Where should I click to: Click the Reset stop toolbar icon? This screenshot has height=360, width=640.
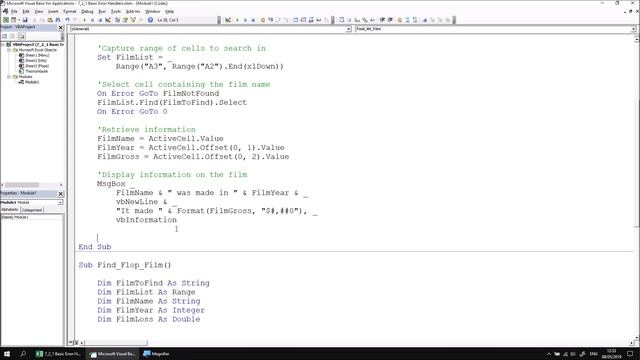pos(100,20)
